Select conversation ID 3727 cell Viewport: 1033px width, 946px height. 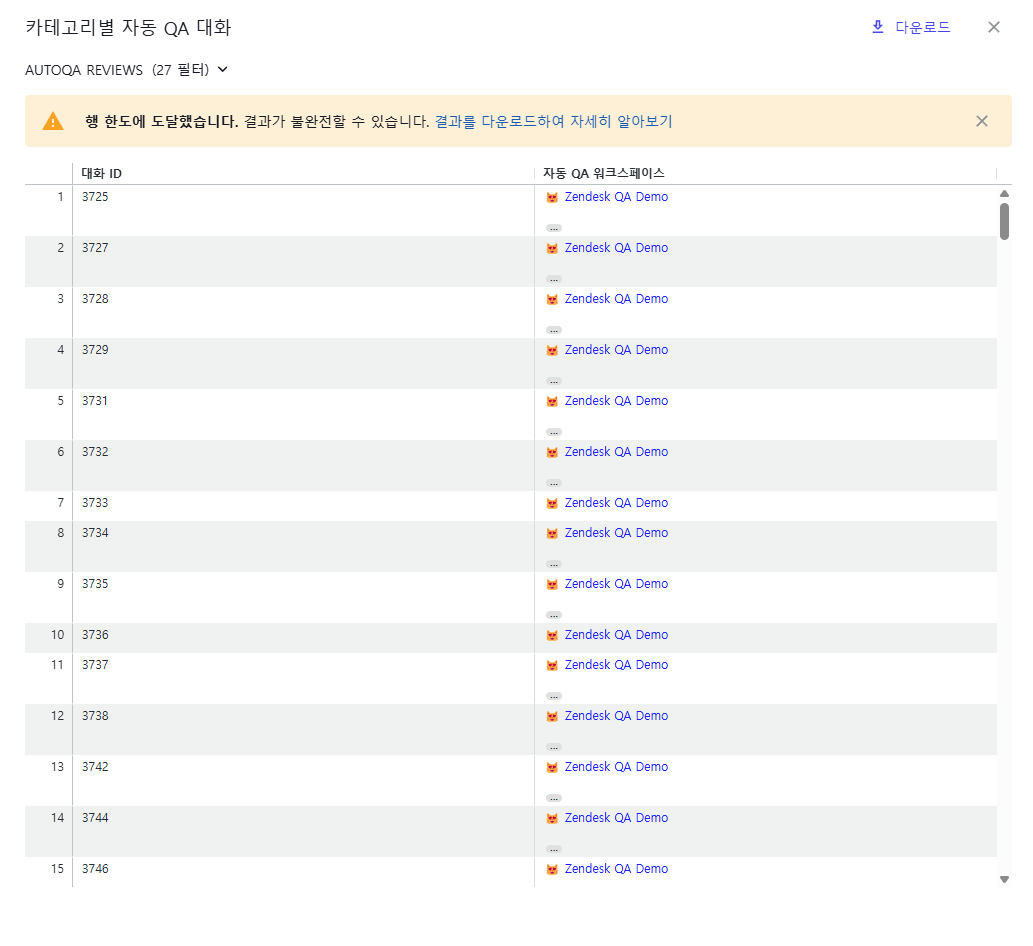coord(303,262)
